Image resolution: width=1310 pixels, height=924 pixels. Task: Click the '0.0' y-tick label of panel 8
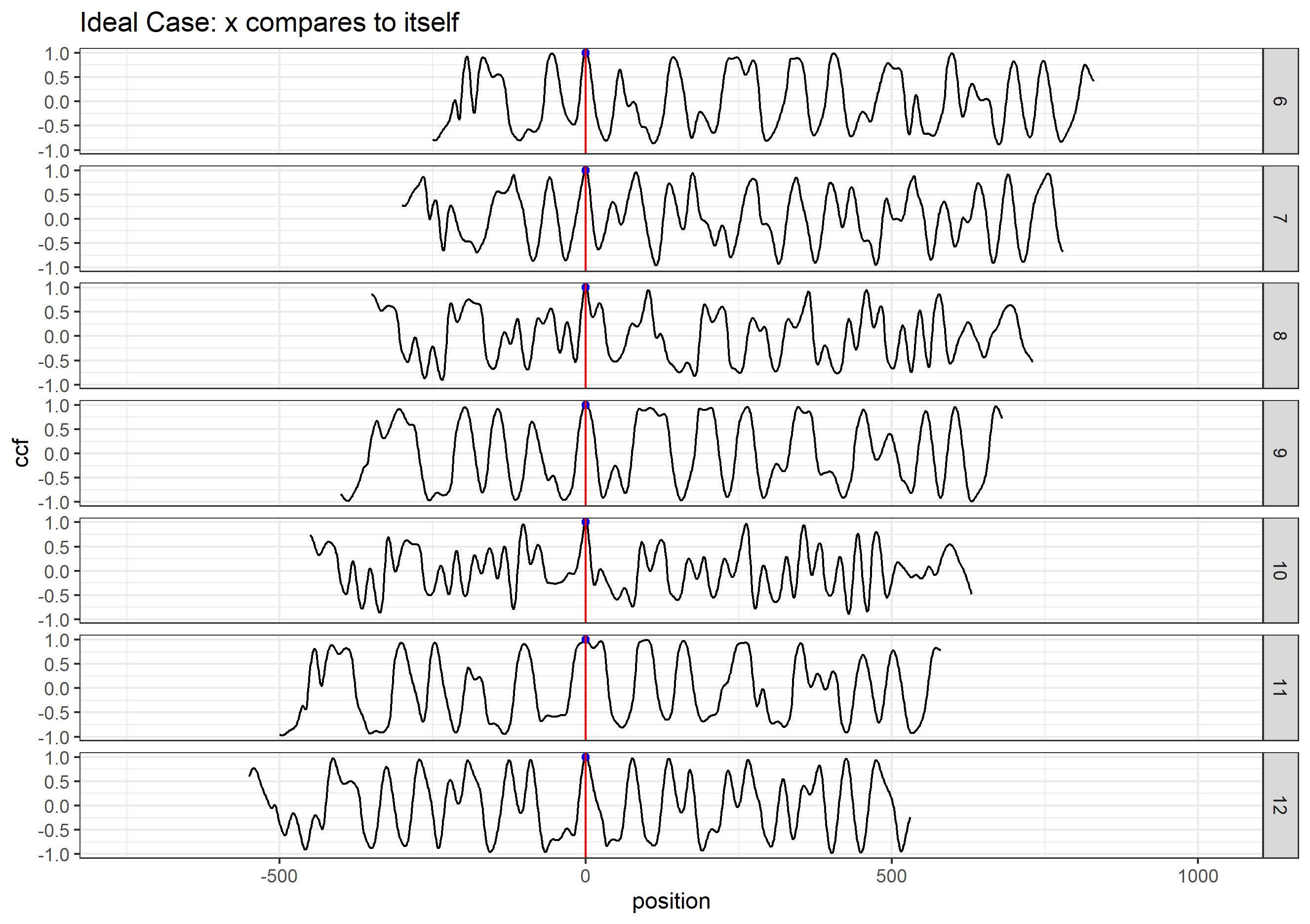56,337
